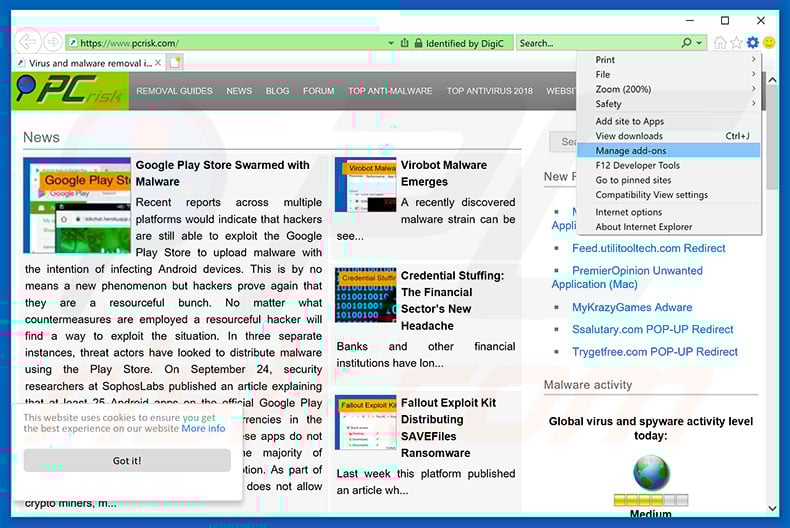Click search magnifier icon in search box

[686, 43]
